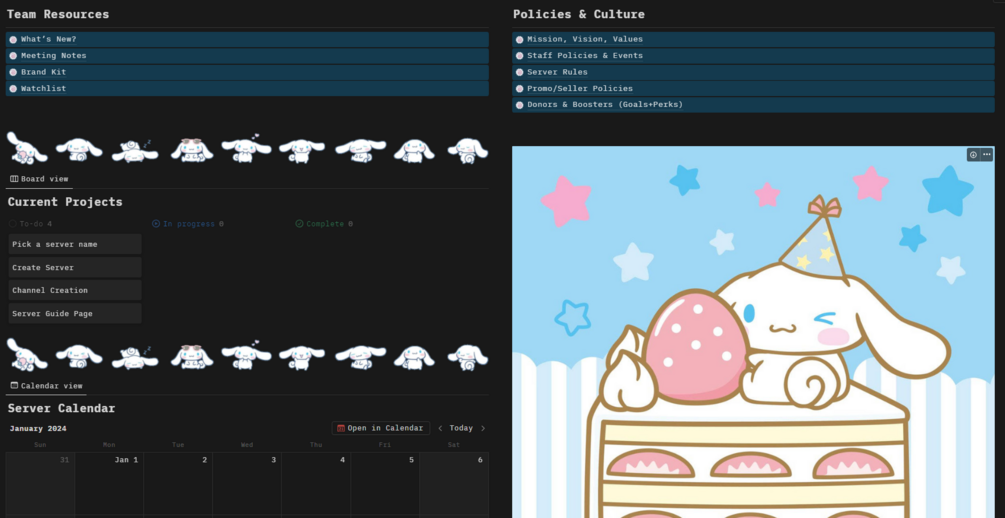
Task: Jump to Today in Server Calendar
Action: (x=461, y=428)
